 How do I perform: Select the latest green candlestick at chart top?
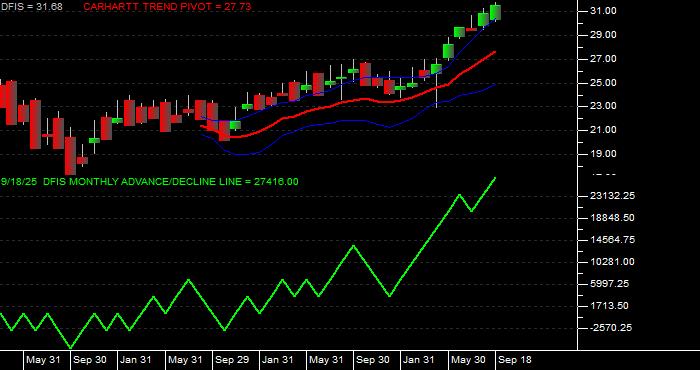[495, 12]
